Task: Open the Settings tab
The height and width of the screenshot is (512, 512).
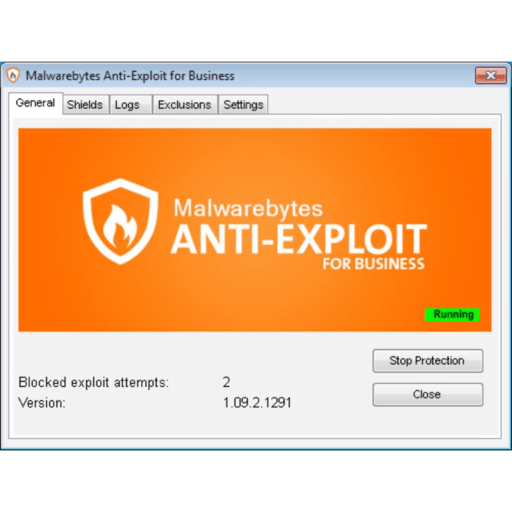Action: 243,105
